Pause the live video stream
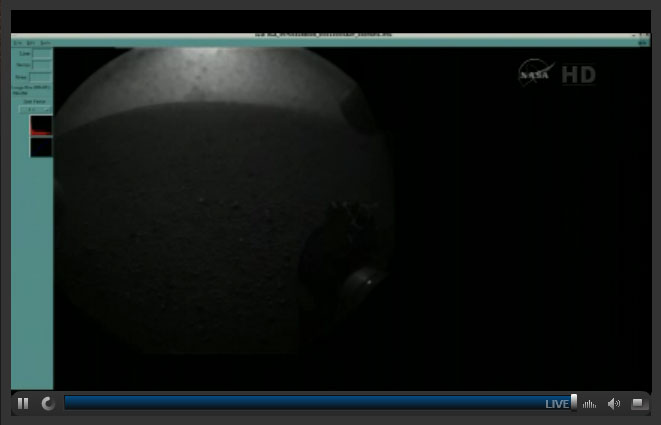Screen dimensions: 661x425 point(23,403)
